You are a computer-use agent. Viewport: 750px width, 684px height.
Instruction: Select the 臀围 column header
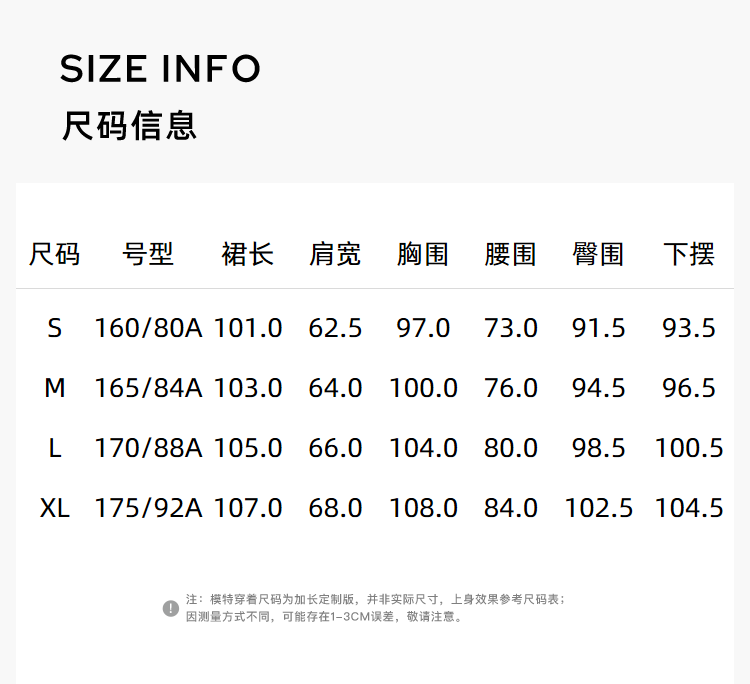pos(599,254)
